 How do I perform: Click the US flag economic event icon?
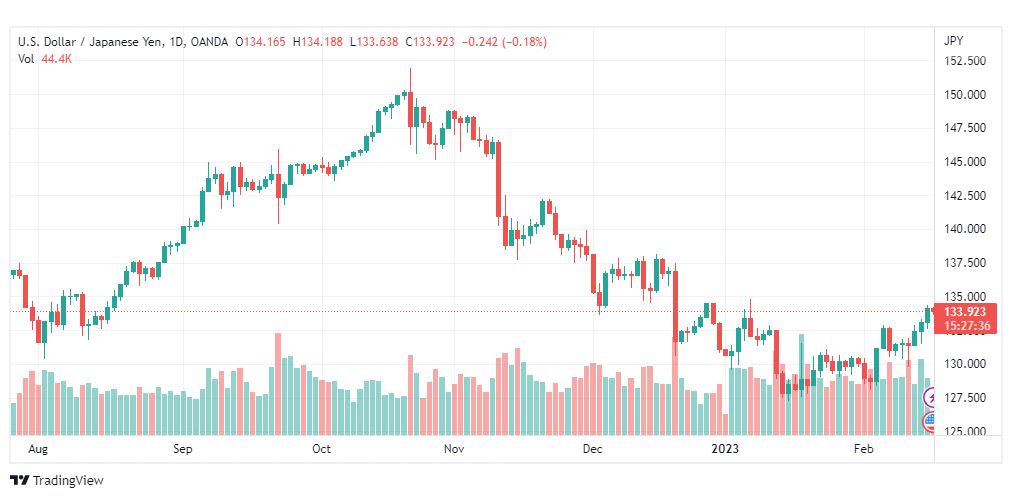click(x=930, y=422)
